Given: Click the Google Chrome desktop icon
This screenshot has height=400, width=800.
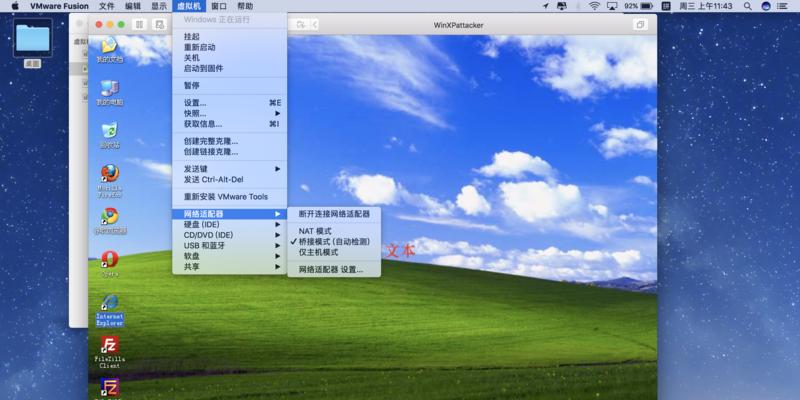Looking at the screenshot, I should pos(110,217).
